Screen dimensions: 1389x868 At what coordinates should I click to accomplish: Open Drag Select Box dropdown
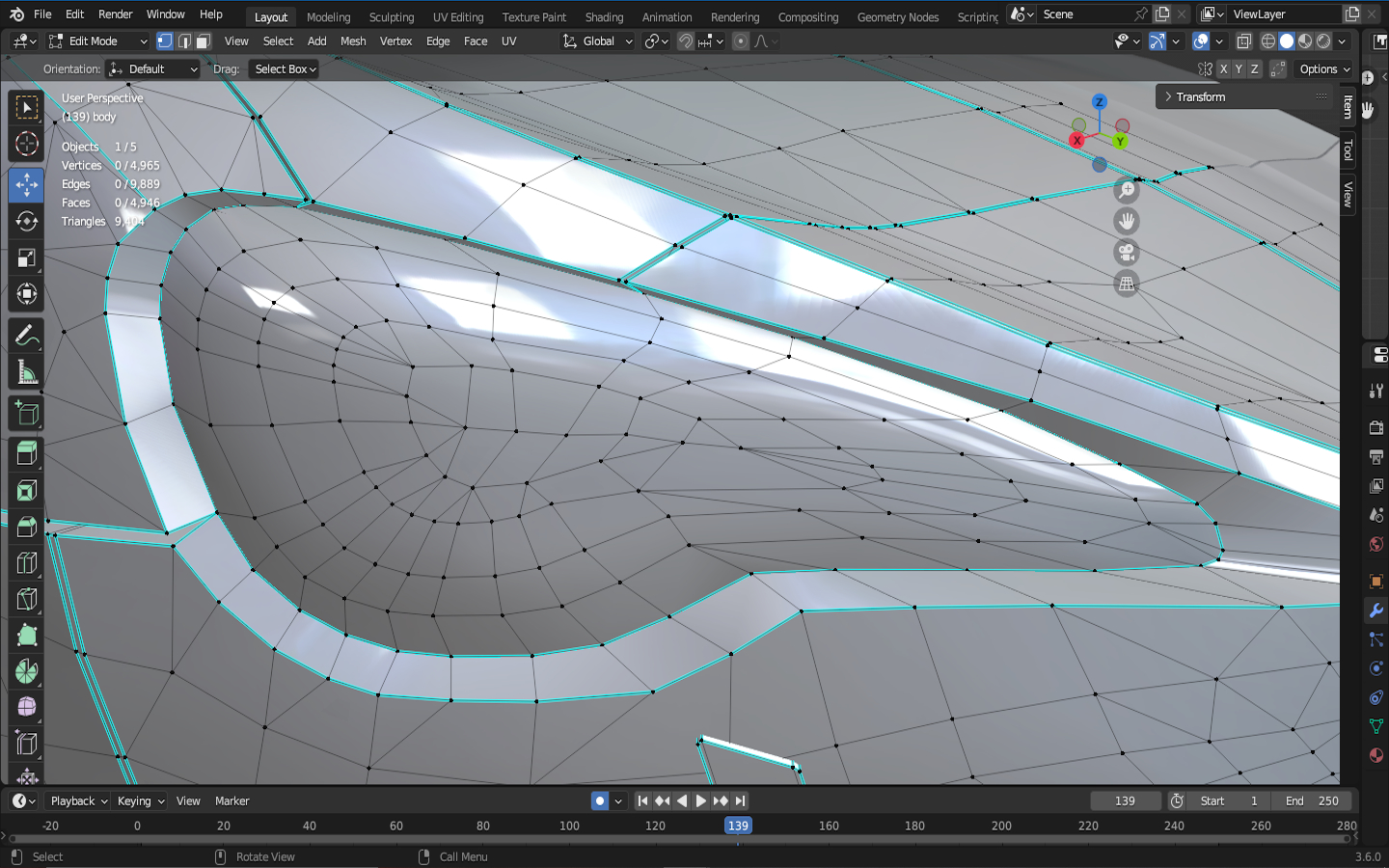click(x=284, y=69)
